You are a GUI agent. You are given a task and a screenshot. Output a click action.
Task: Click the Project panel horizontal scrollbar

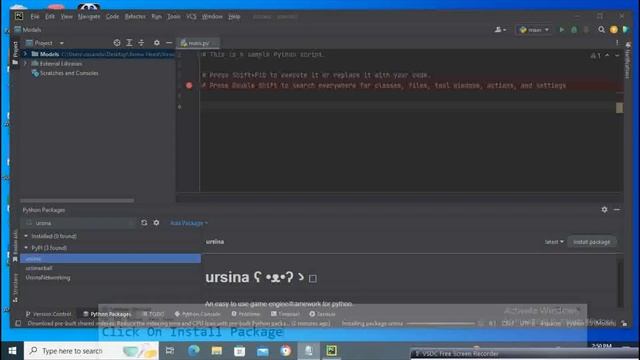(77, 200)
